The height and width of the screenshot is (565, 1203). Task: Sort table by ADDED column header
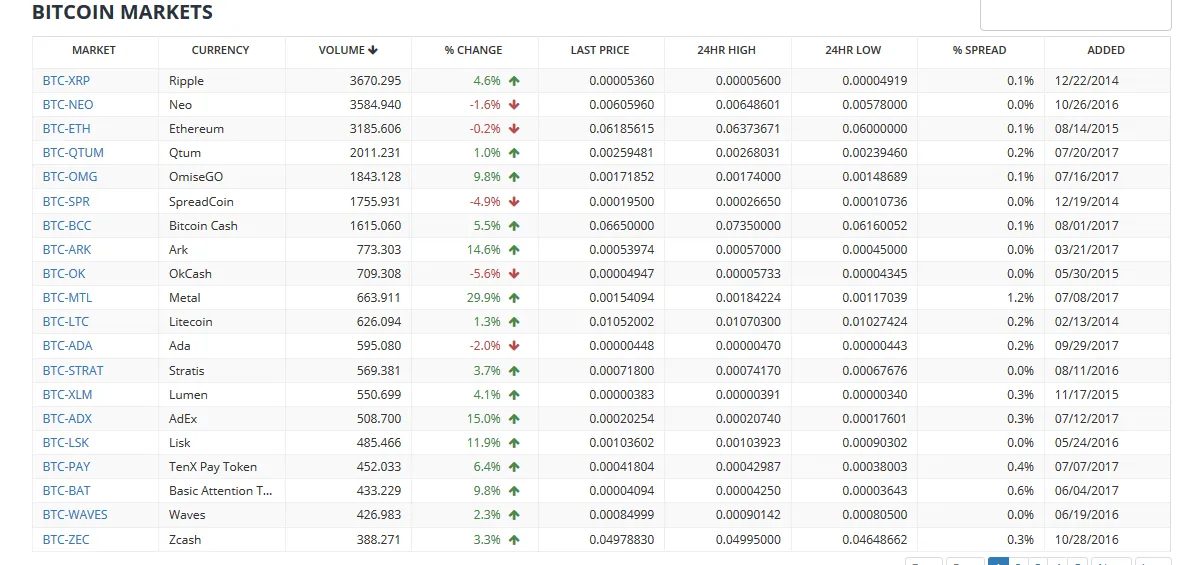pos(1106,50)
